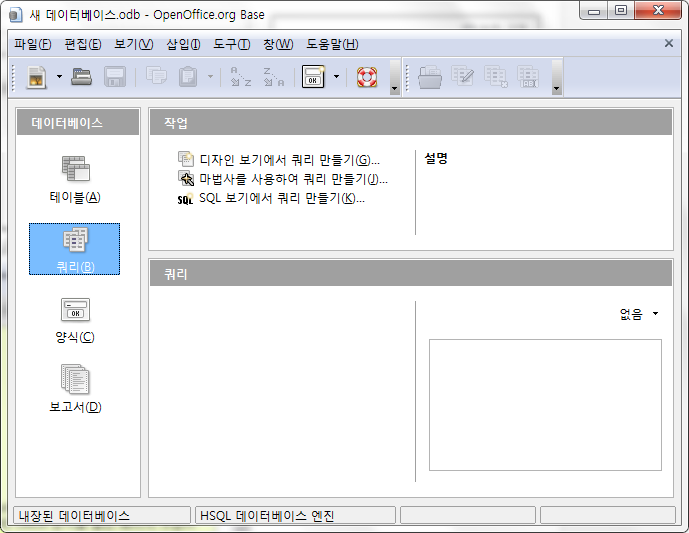
Task: Select 테이블(A) in the database pane
Action: [75, 179]
